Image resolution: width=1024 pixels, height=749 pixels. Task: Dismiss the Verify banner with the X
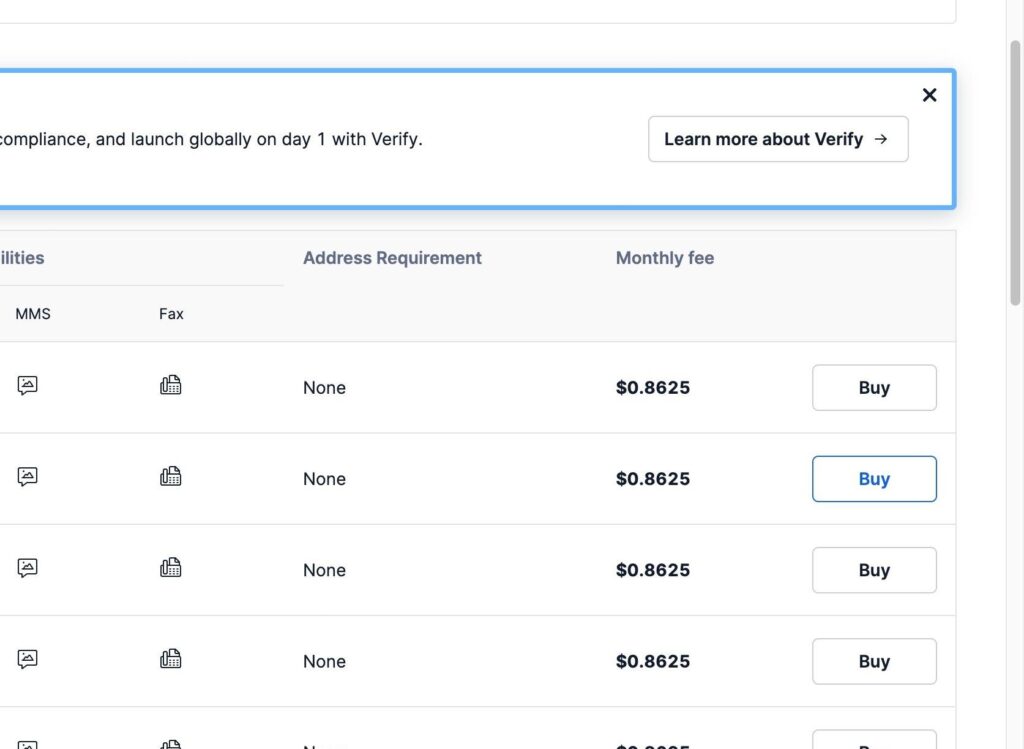(x=929, y=95)
